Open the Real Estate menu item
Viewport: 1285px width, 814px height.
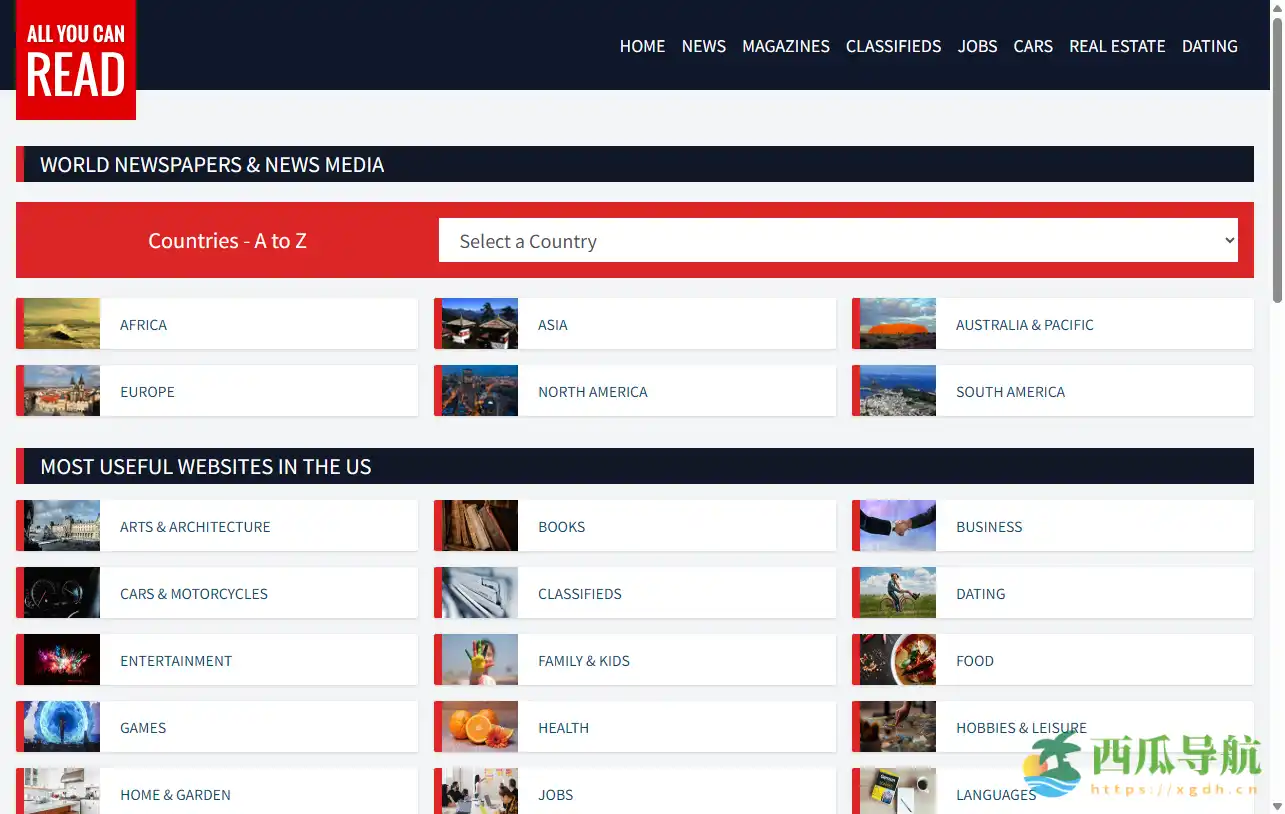tap(1117, 46)
